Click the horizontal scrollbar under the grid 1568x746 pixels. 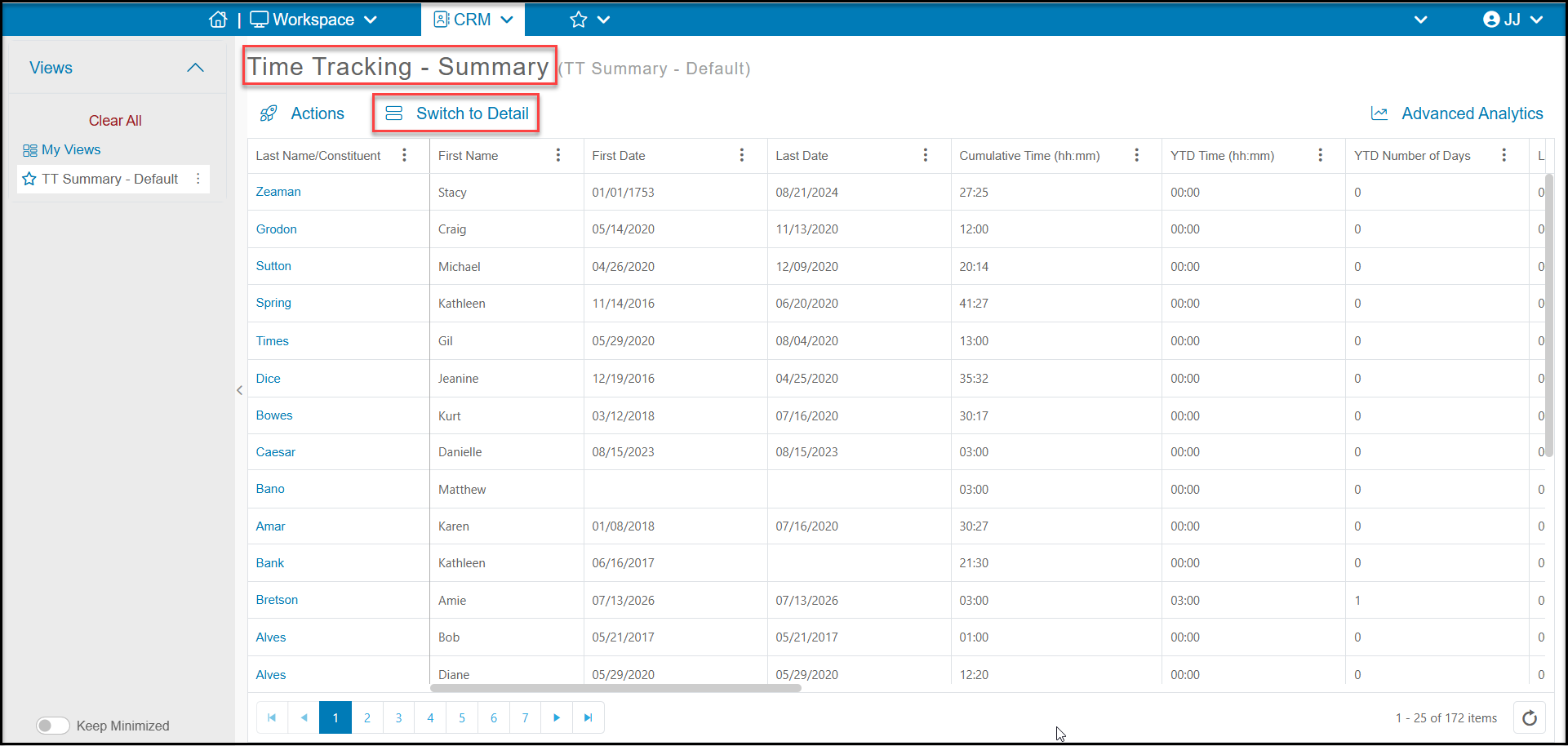615,688
